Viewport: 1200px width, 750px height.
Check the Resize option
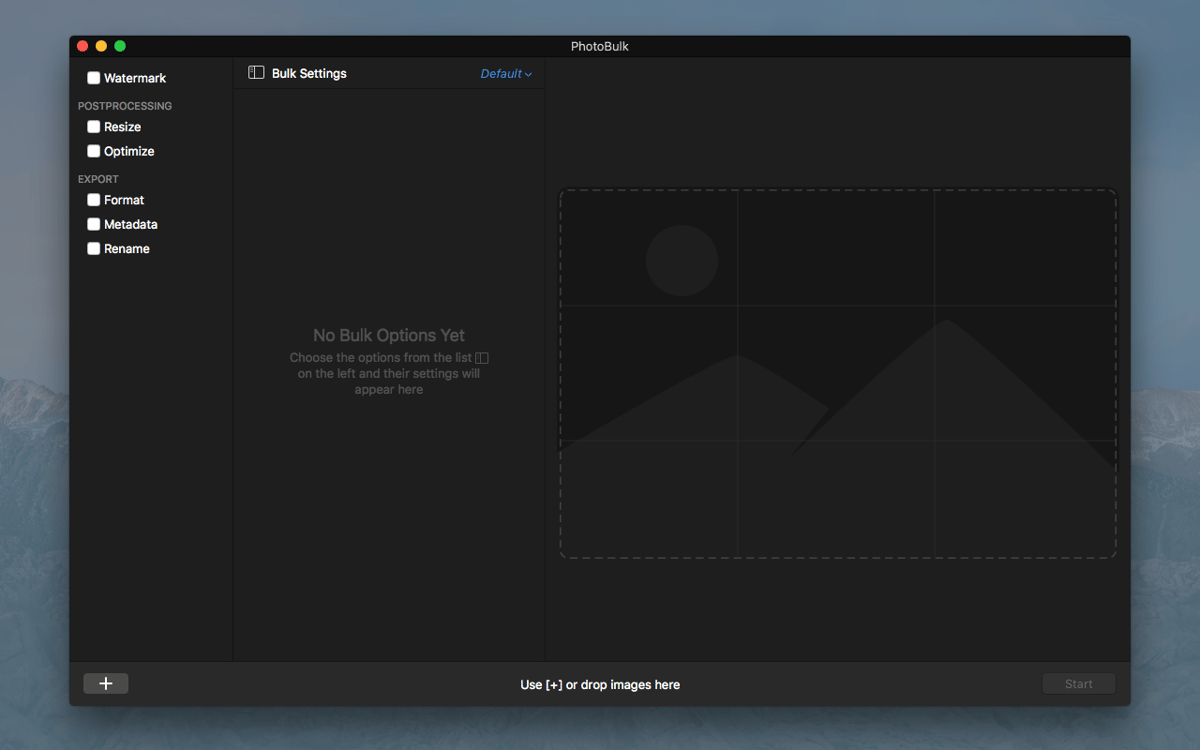click(x=93, y=127)
